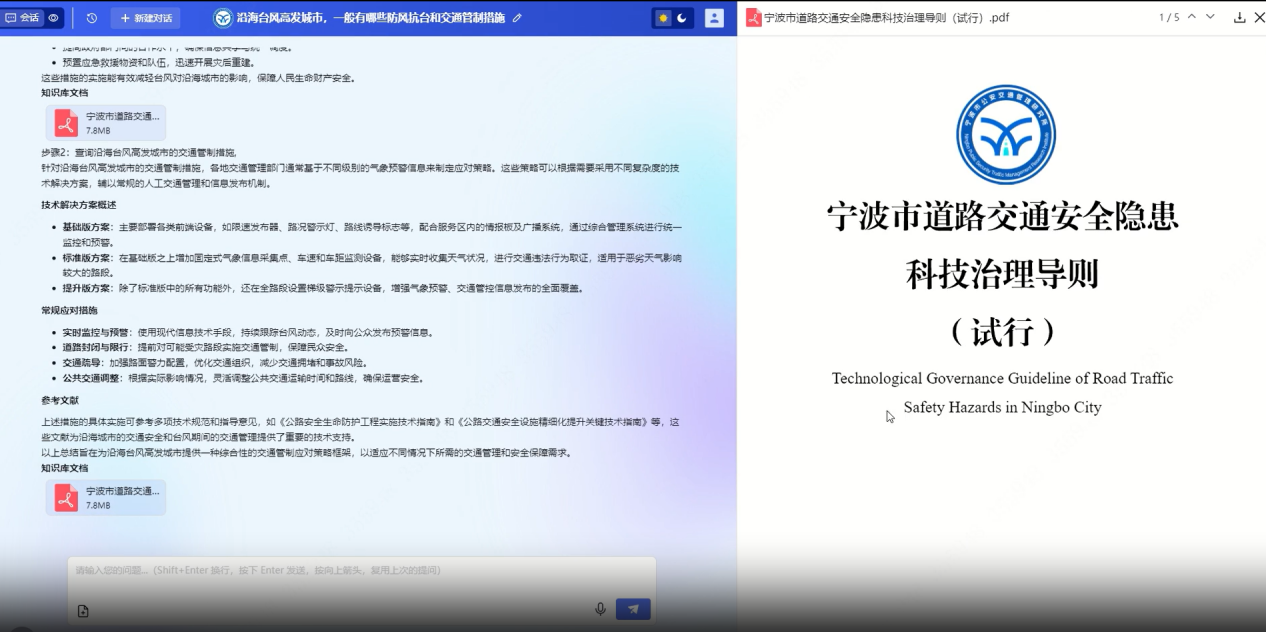Click the up chevron to go to previous page
The width and height of the screenshot is (1266, 632).
(x=1191, y=17)
